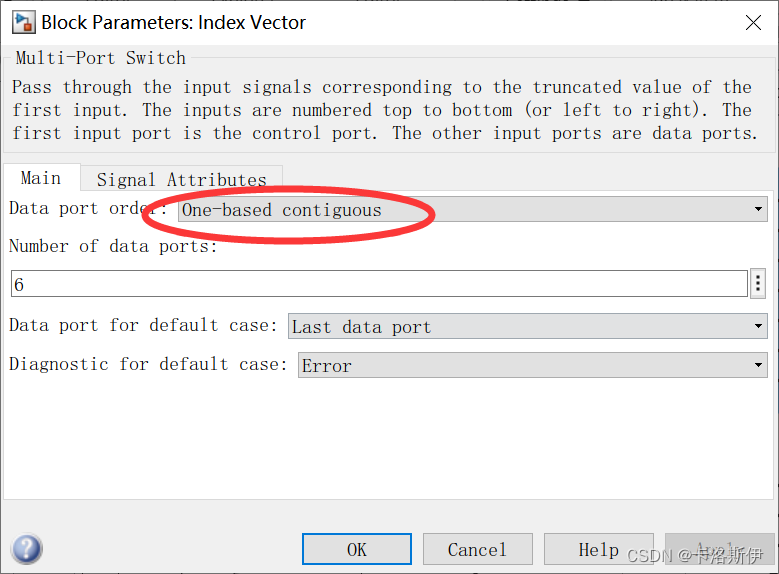Click the blue question mark help icon
779x574 pixels.
26,549
